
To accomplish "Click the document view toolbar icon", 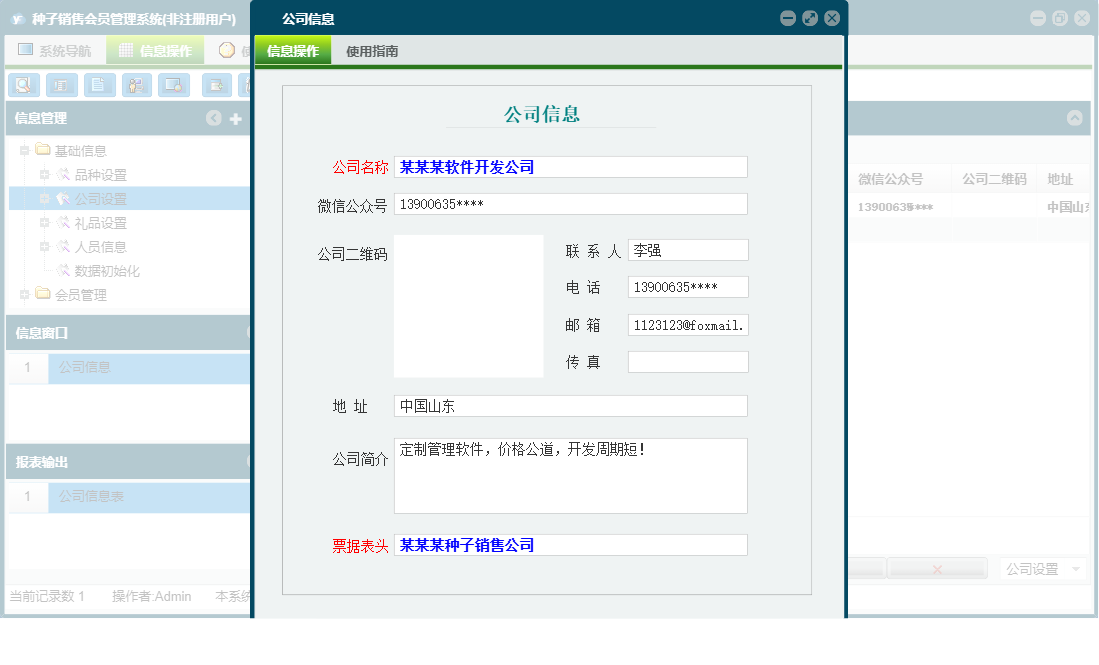I will (x=100, y=85).
